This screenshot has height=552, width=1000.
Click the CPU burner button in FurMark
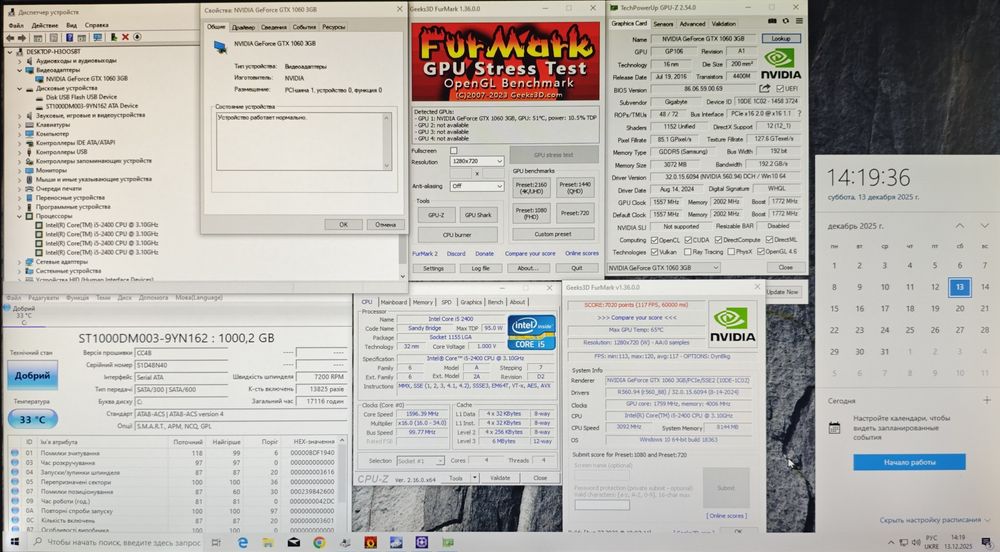(x=457, y=235)
